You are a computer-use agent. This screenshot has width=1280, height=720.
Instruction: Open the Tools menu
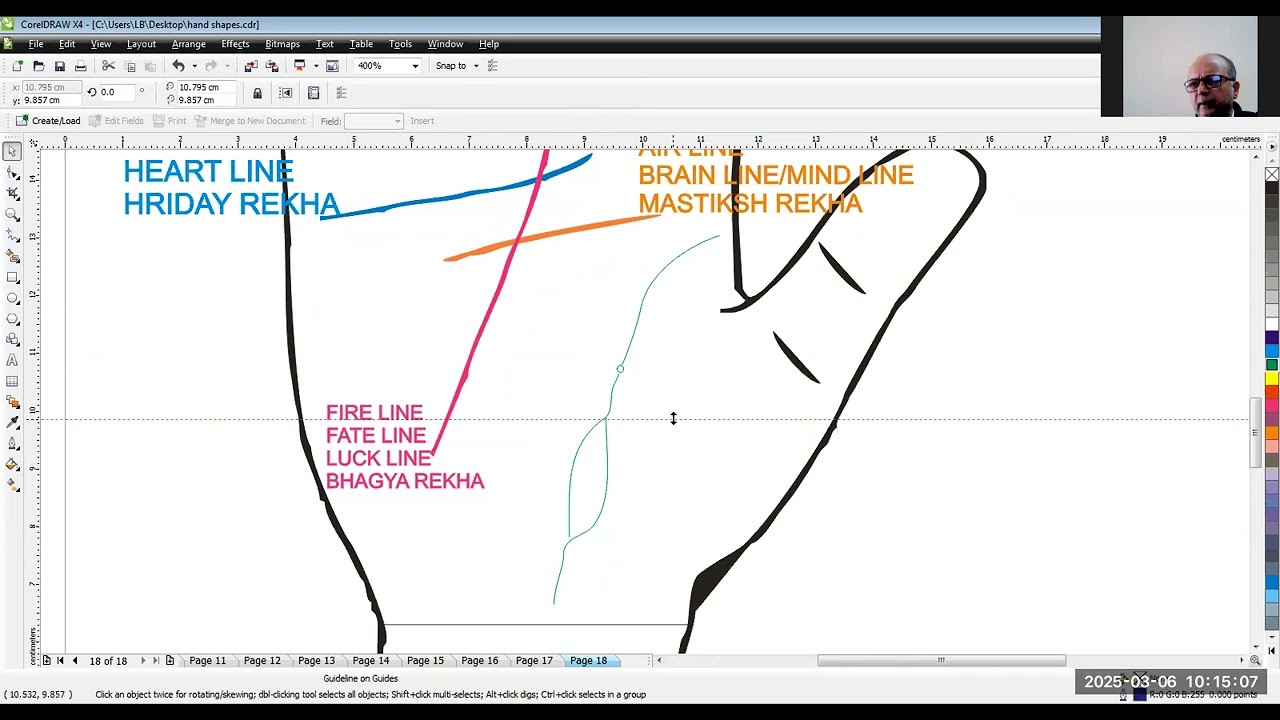tap(400, 44)
